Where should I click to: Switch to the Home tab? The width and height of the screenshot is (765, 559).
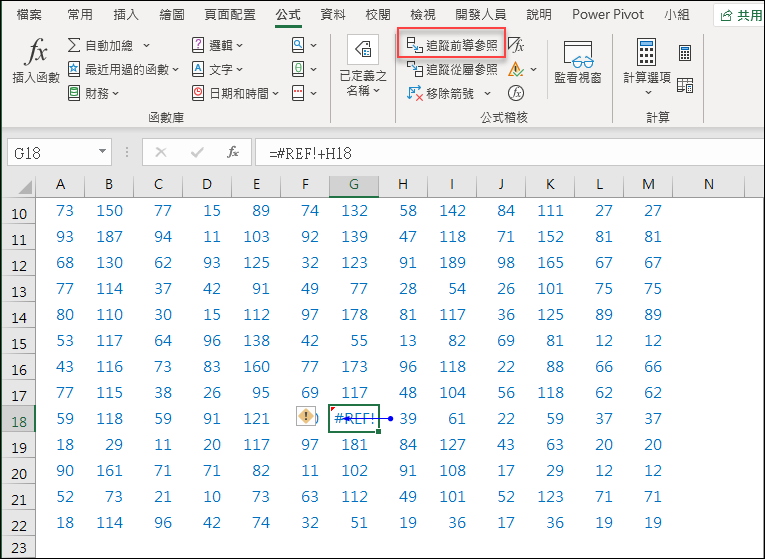point(80,15)
